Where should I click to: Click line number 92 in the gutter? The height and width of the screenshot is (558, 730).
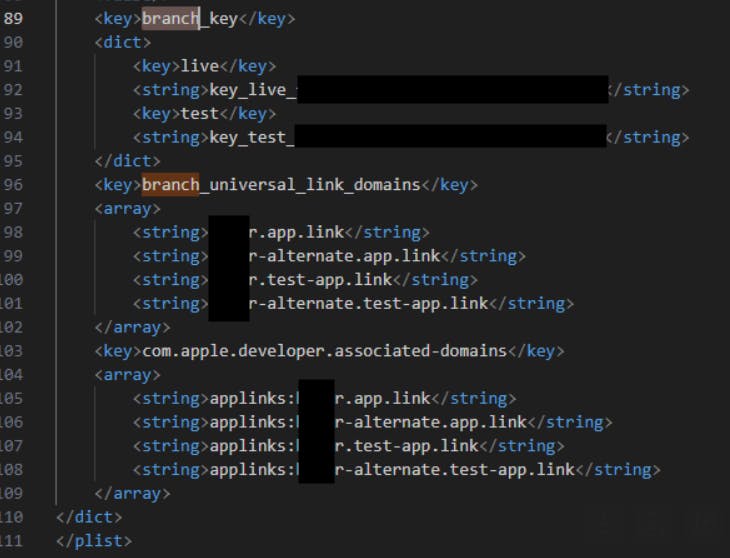(x=13, y=90)
